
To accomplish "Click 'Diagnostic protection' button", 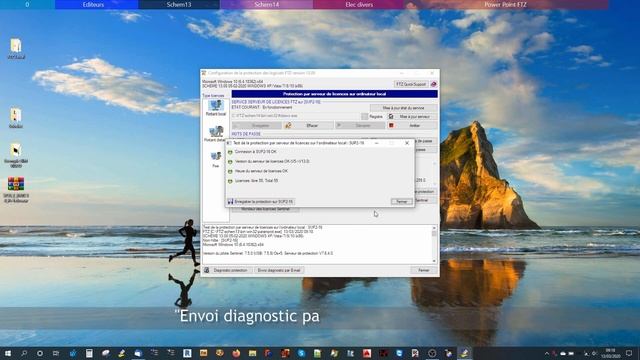I will 227,270.
